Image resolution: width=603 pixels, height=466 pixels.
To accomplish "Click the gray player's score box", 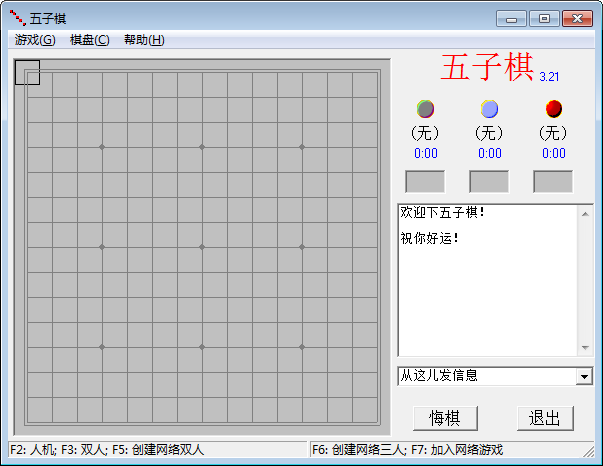I will tap(425, 181).
